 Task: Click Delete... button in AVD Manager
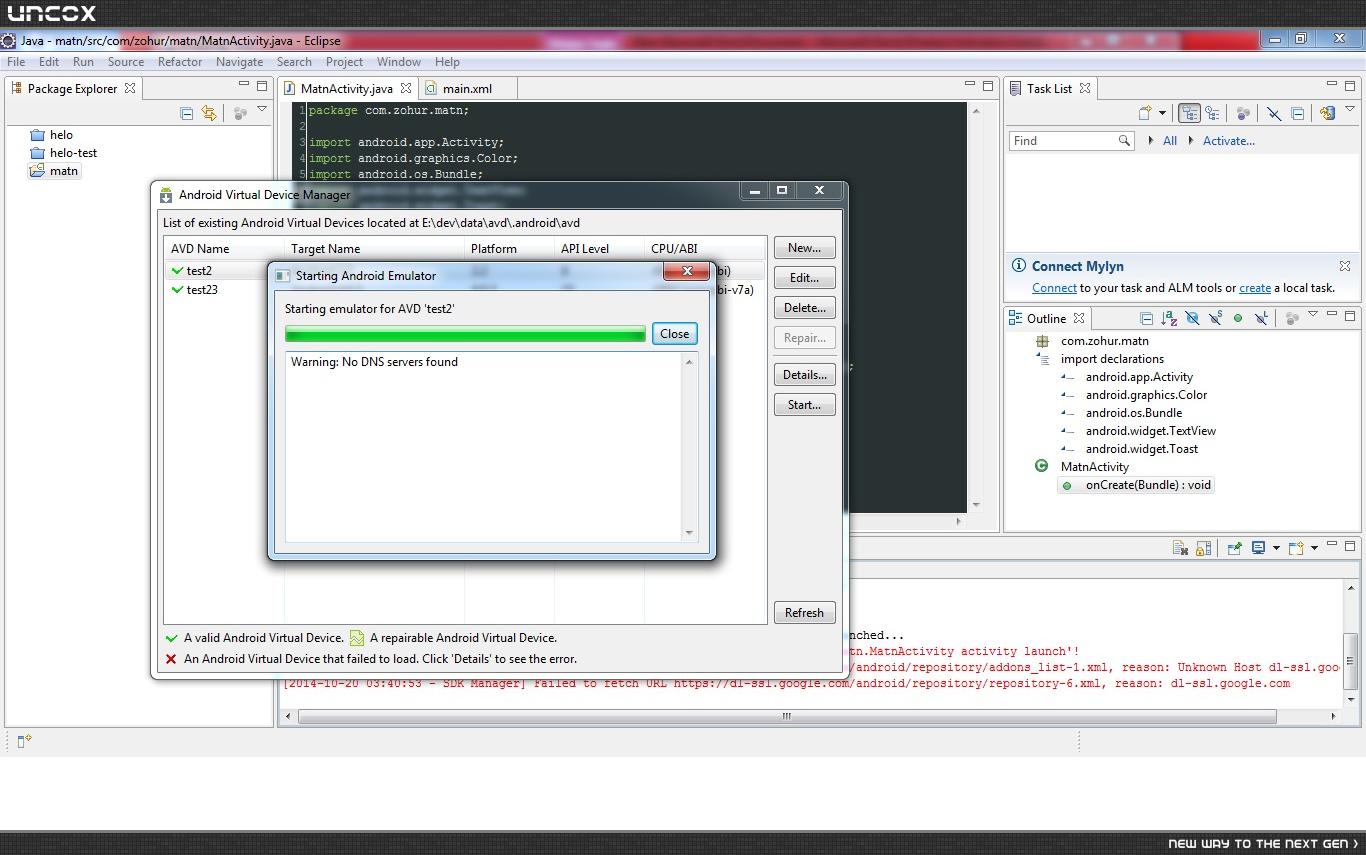coord(804,308)
